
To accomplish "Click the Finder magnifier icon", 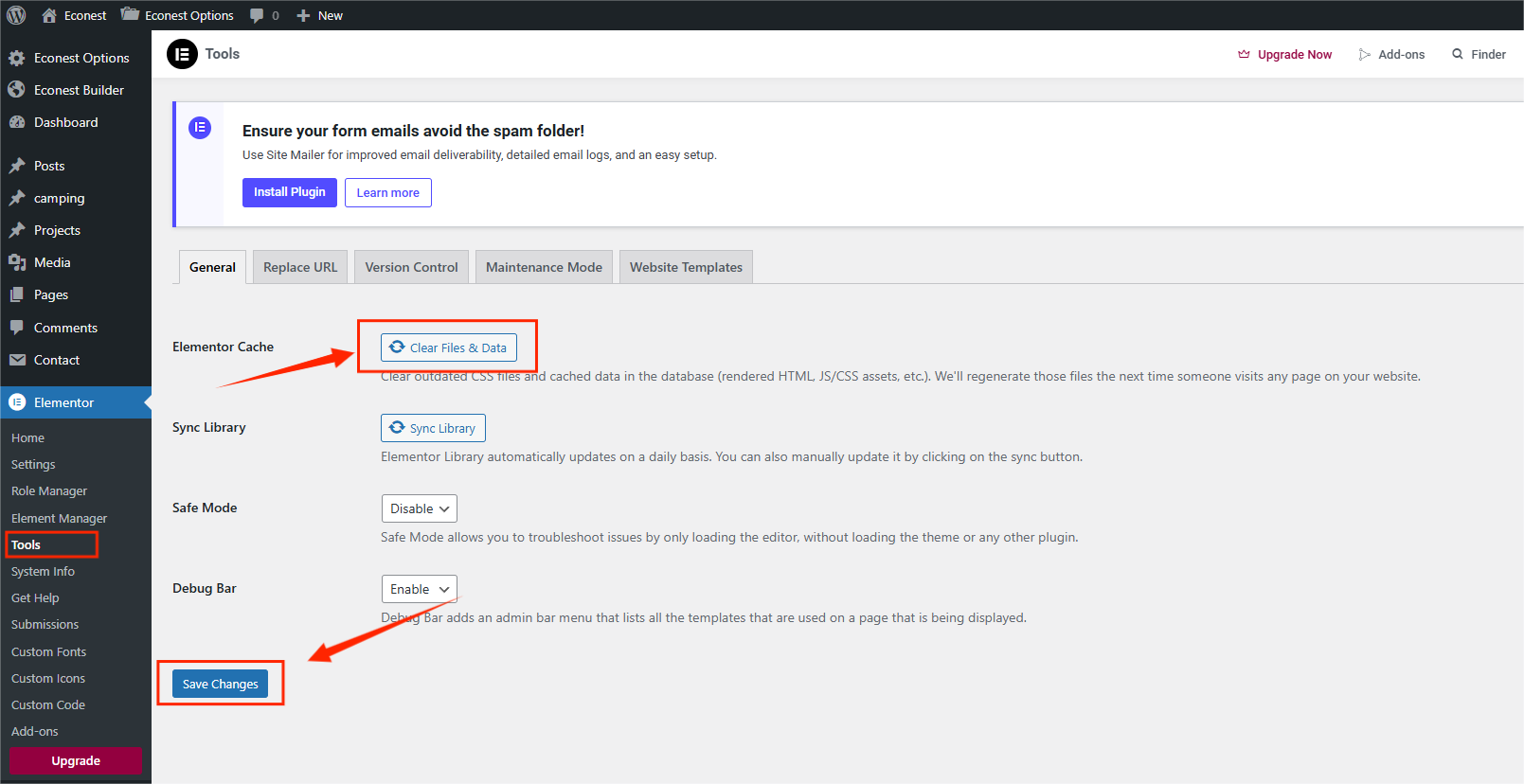I will [1458, 54].
